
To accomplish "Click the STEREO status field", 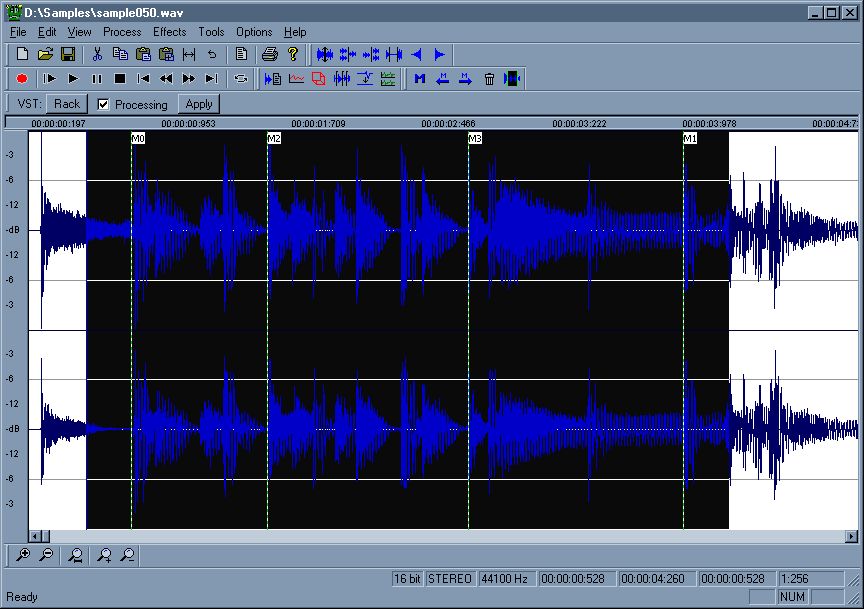I will point(450,579).
